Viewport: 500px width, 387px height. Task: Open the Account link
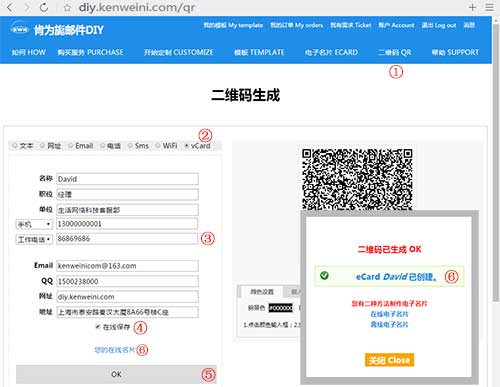pyautogui.click(x=396, y=25)
